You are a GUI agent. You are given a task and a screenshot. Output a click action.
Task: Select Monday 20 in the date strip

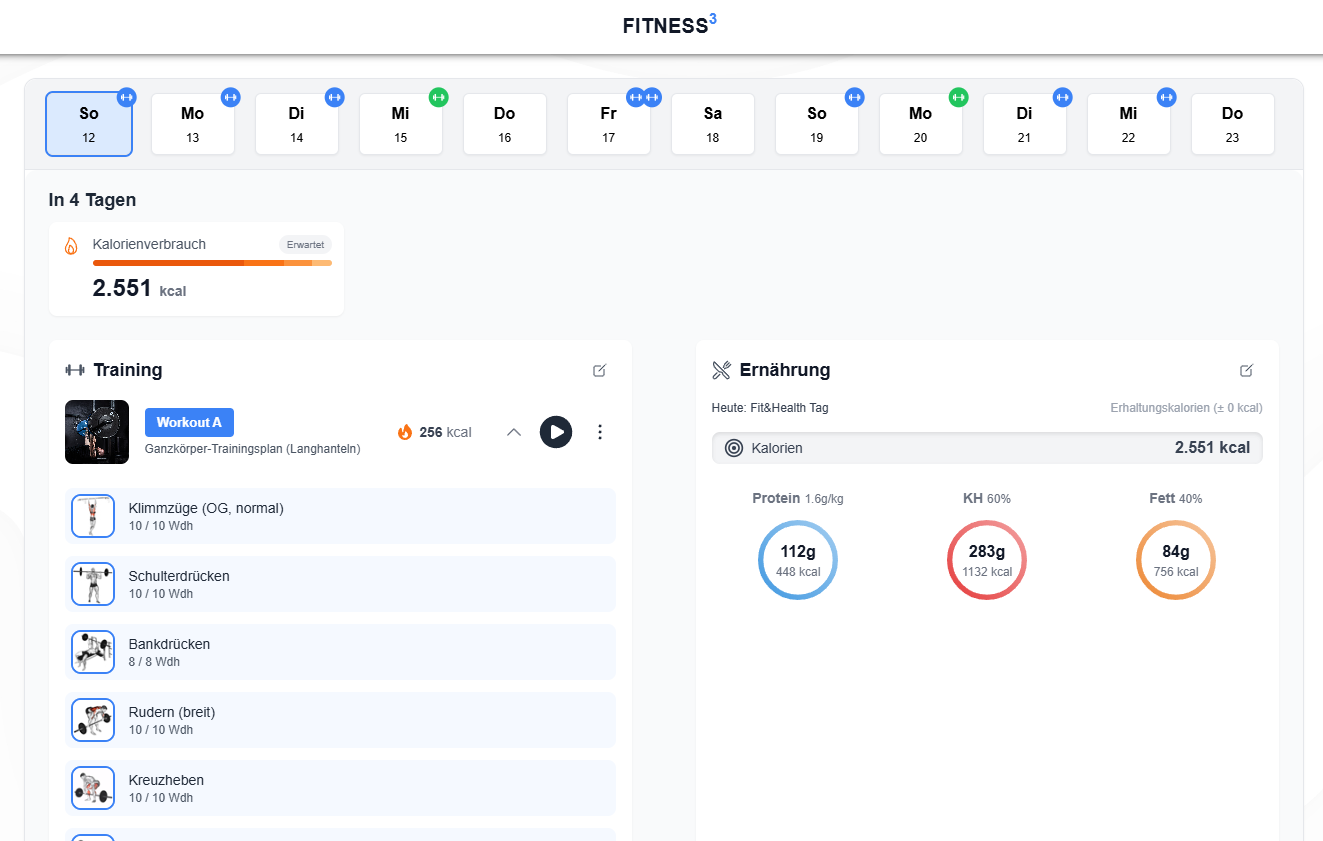(x=920, y=125)
